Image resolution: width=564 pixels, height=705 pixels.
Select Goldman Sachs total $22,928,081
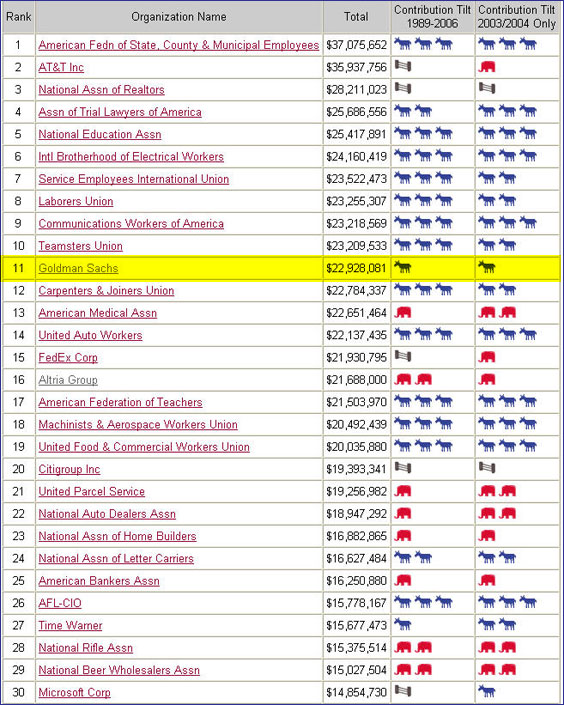click(357, 268)
